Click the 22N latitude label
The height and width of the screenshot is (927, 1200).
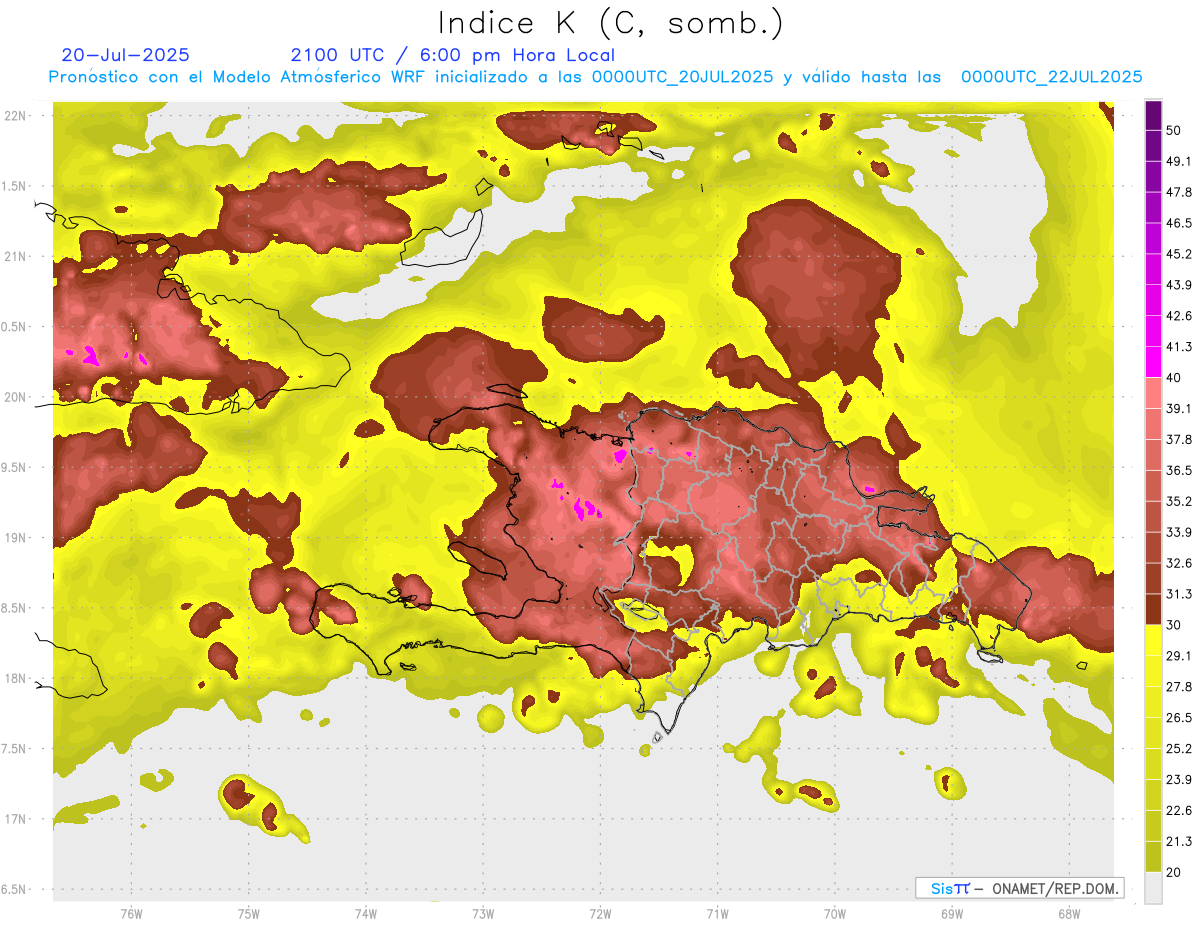pyautogui.click(x=15, y=115)
